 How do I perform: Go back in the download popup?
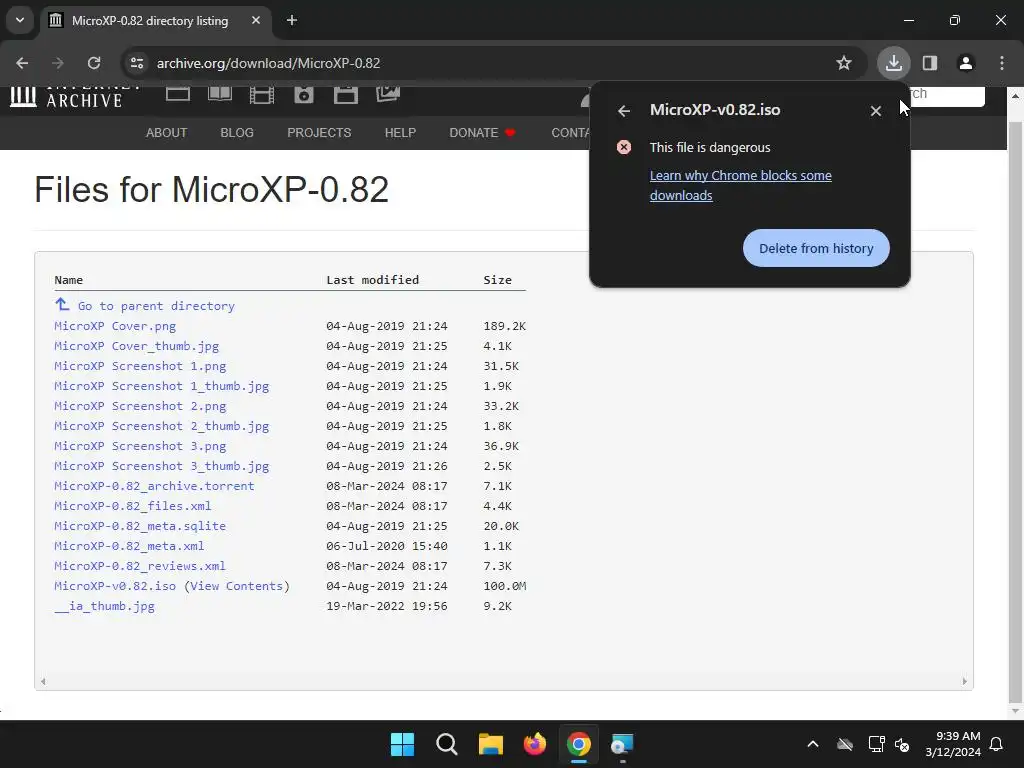pos(624,111)
